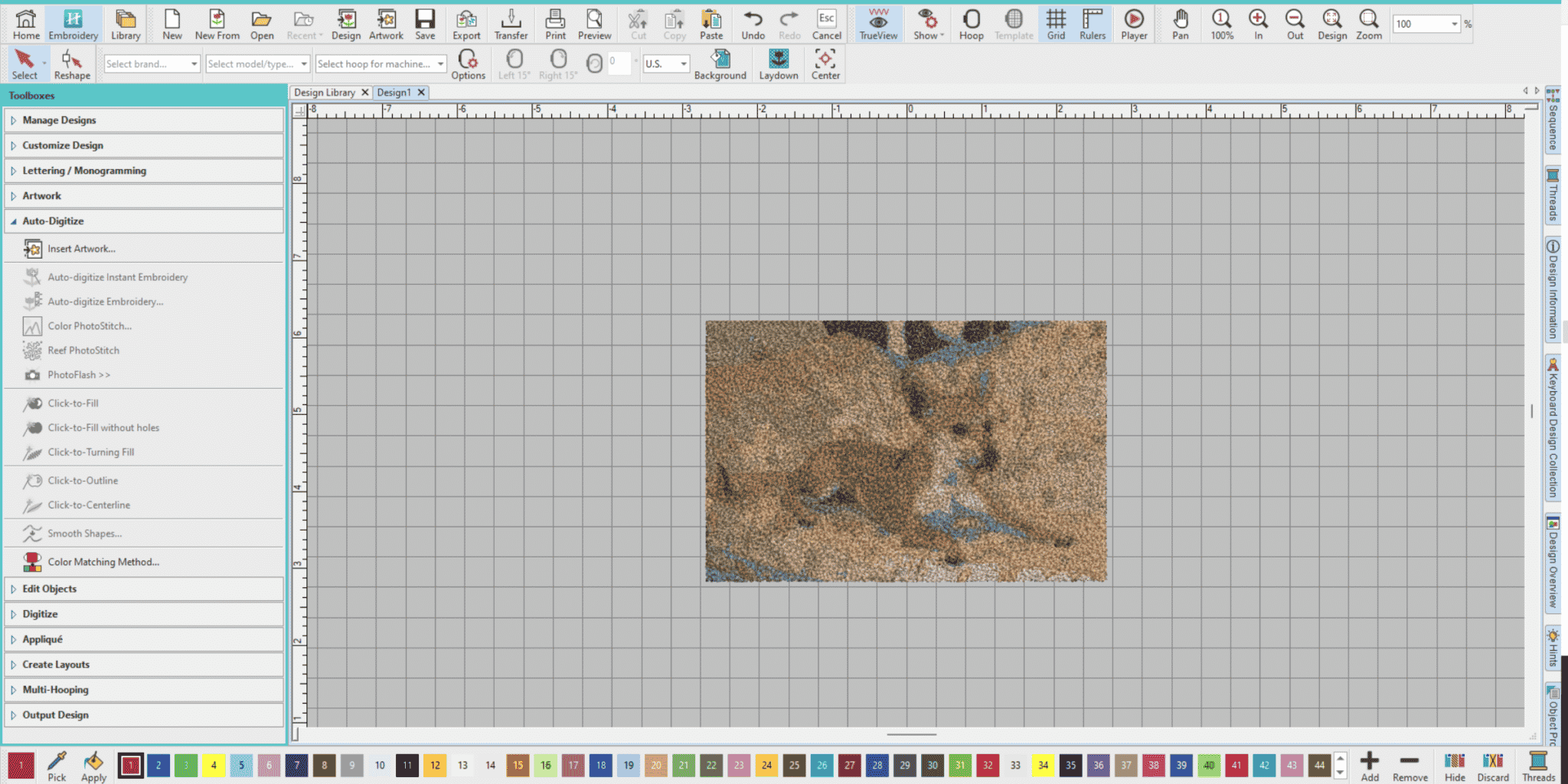Toggle the Hoop display
Screen dimensions: 1568x784
click(971, 24)
